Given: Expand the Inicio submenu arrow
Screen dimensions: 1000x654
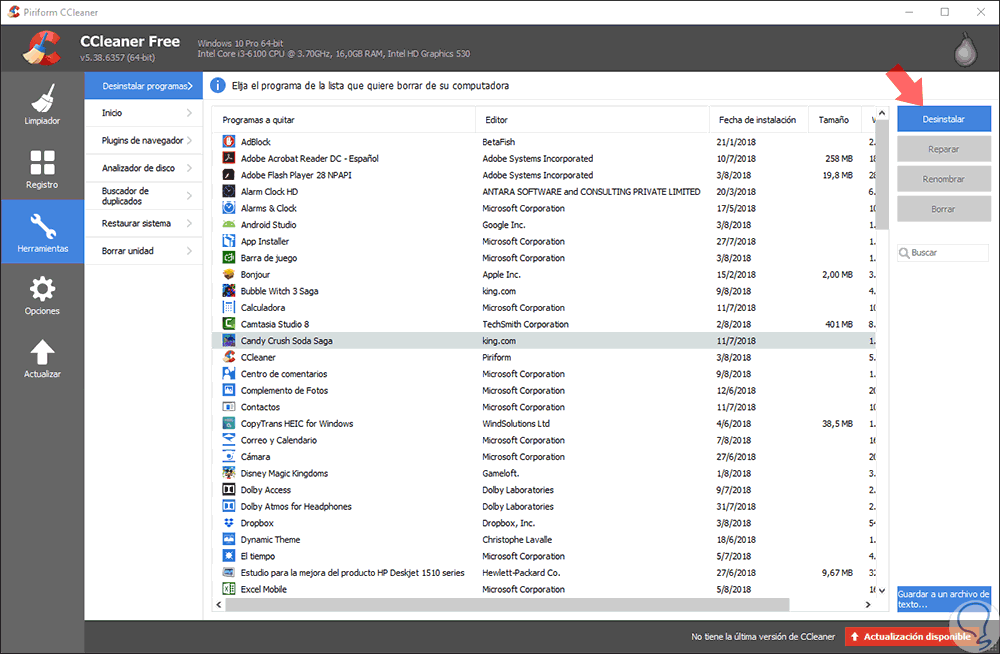Looking at the screenshot, I should point(189,113).
